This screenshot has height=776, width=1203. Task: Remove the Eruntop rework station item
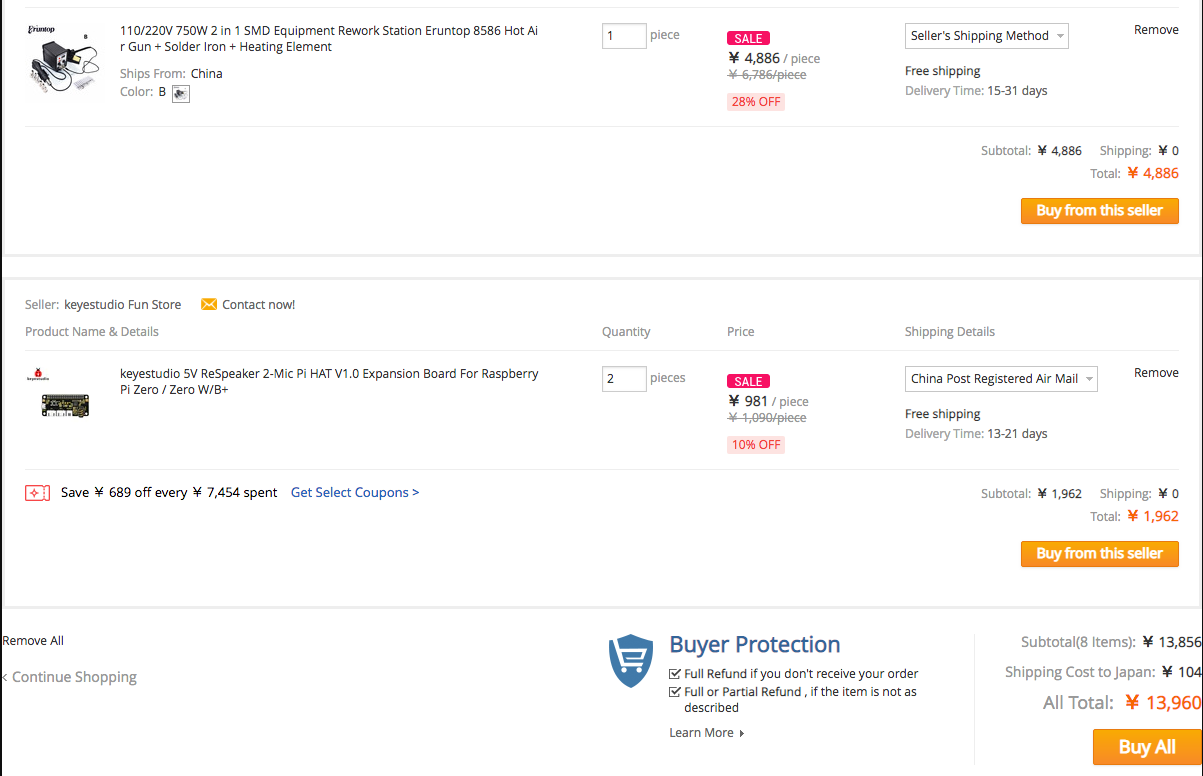1156,30
